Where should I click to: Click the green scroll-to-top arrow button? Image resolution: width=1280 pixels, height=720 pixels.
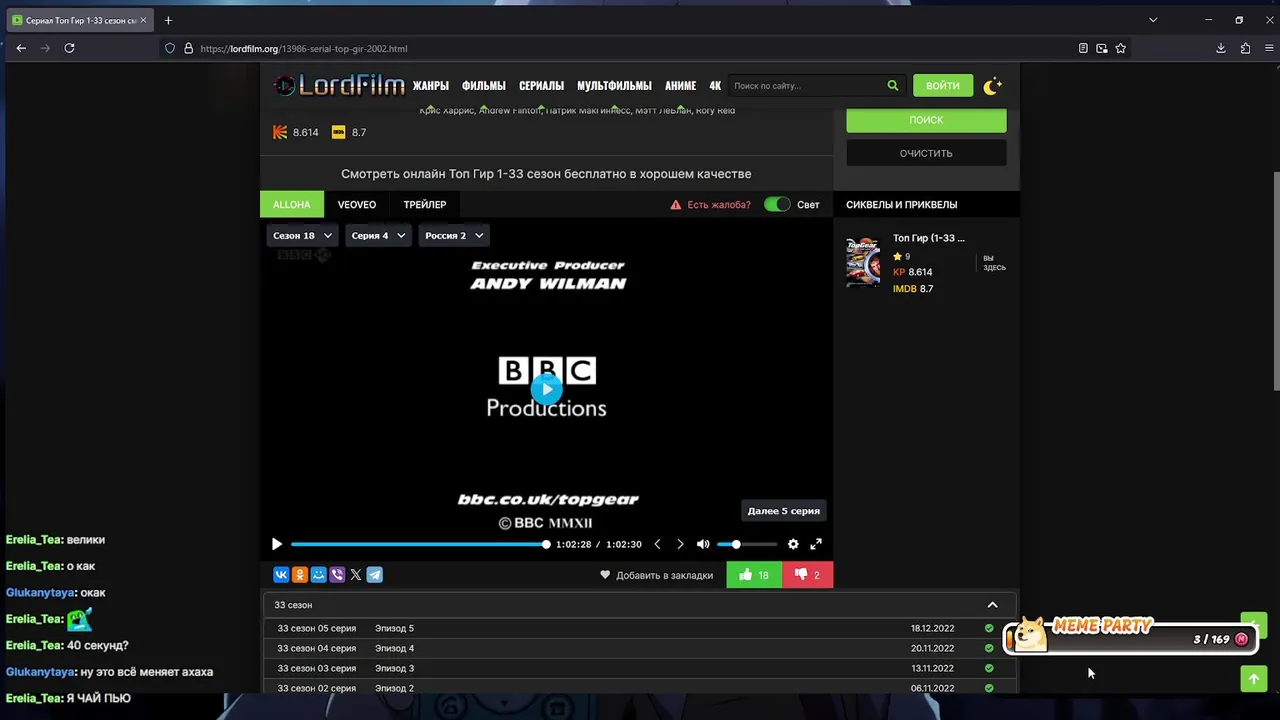click(x=1254, y=678)
